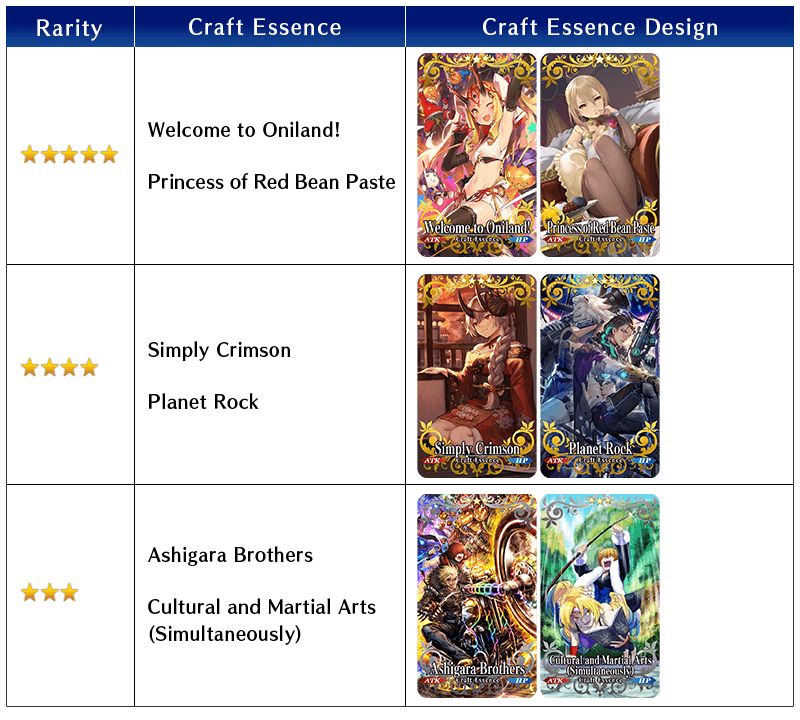
Task: Open the Ashigara Brothers card image
Action: pos(477,596)
